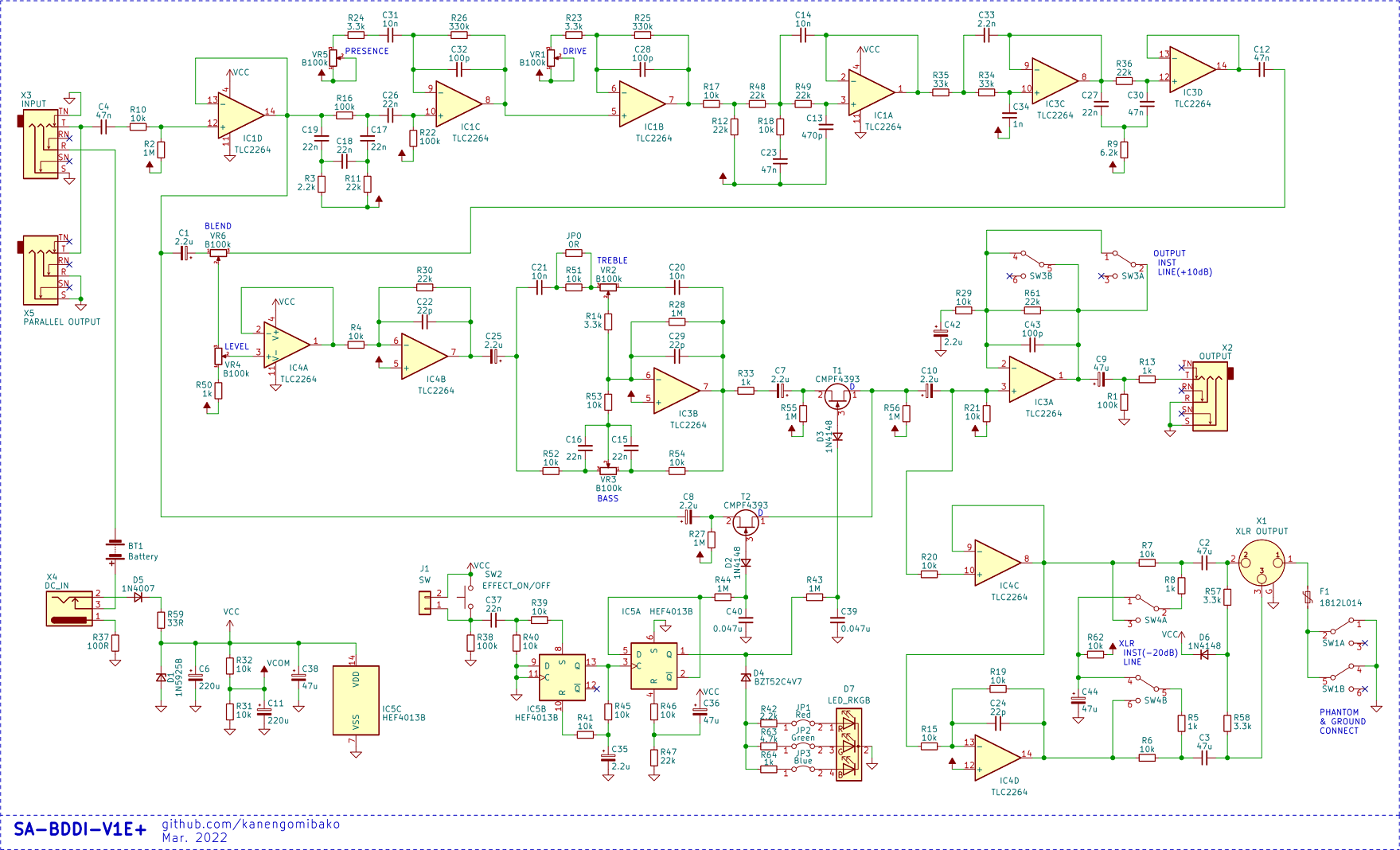Select the SW4B switch symbol
1400x850 pixels.
tap(1147, 688)
